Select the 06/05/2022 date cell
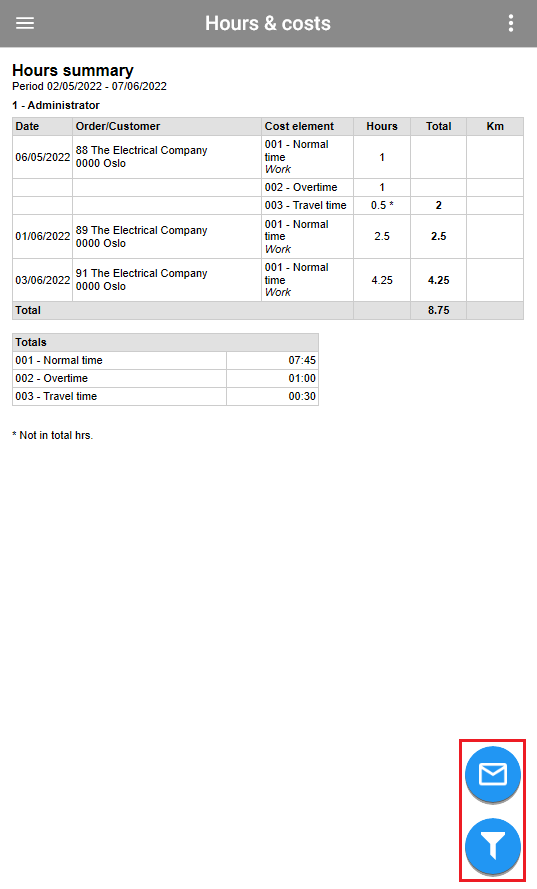537x889 pixels. click(43, 157)
